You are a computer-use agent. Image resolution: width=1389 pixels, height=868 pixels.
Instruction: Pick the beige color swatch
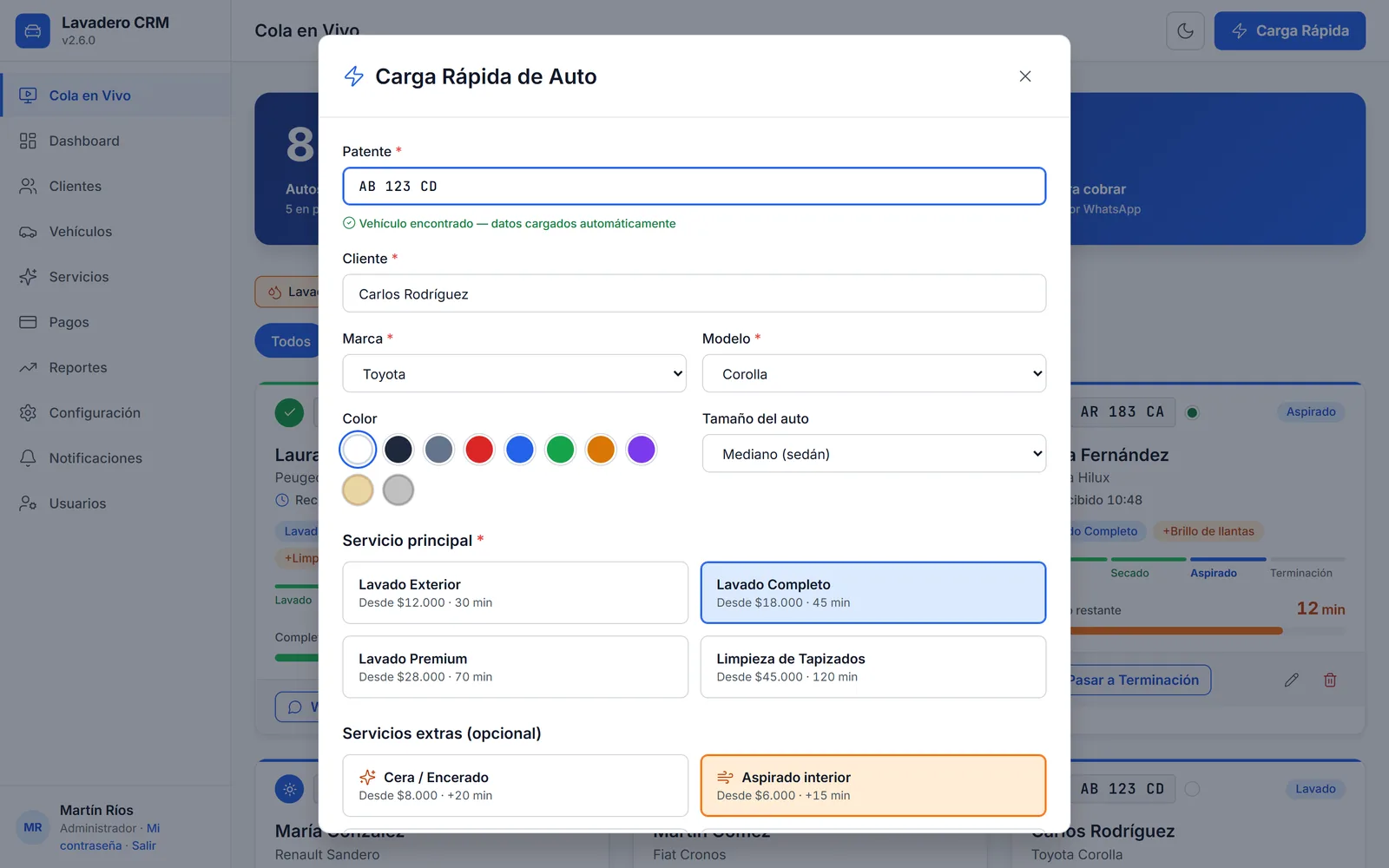(x=358, y=490)
